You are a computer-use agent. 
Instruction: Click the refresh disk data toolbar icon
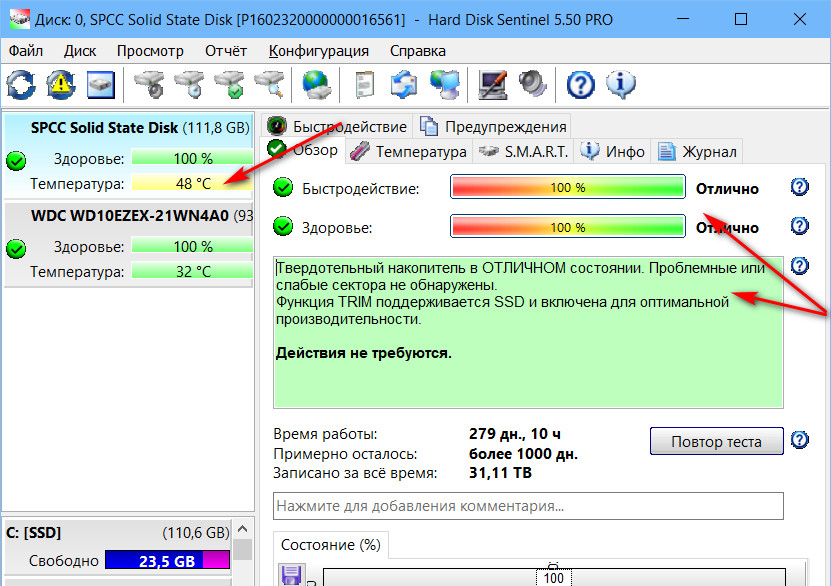click(21, 84)
